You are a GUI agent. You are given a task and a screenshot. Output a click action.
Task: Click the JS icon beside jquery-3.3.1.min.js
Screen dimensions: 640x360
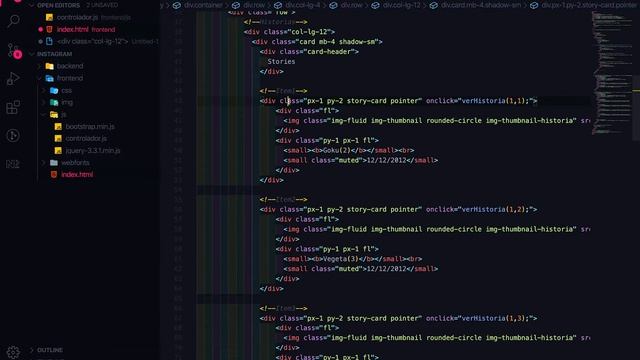pos(58,151)
